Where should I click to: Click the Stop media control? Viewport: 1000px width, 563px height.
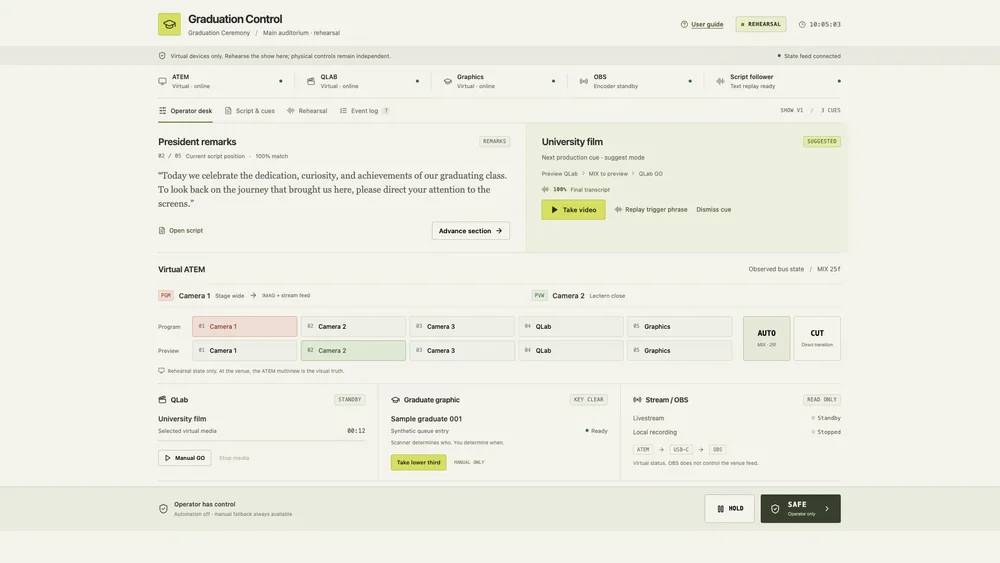(x=234, y=458)
